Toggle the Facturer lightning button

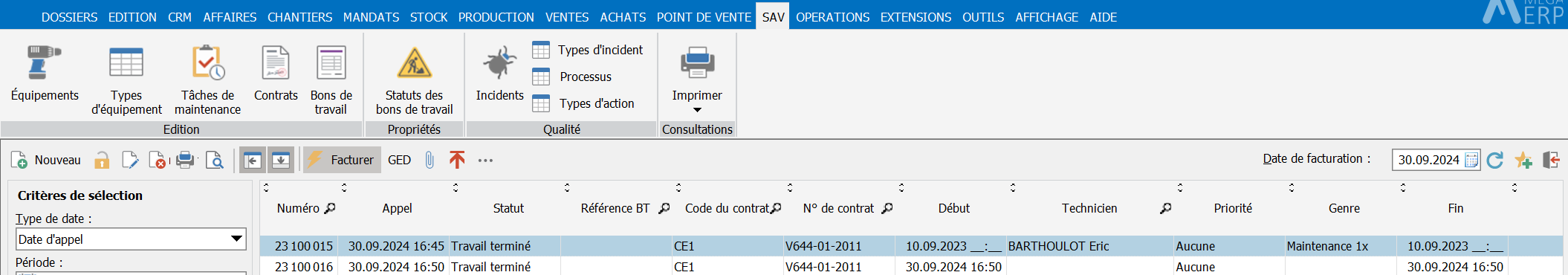point(342,160)
